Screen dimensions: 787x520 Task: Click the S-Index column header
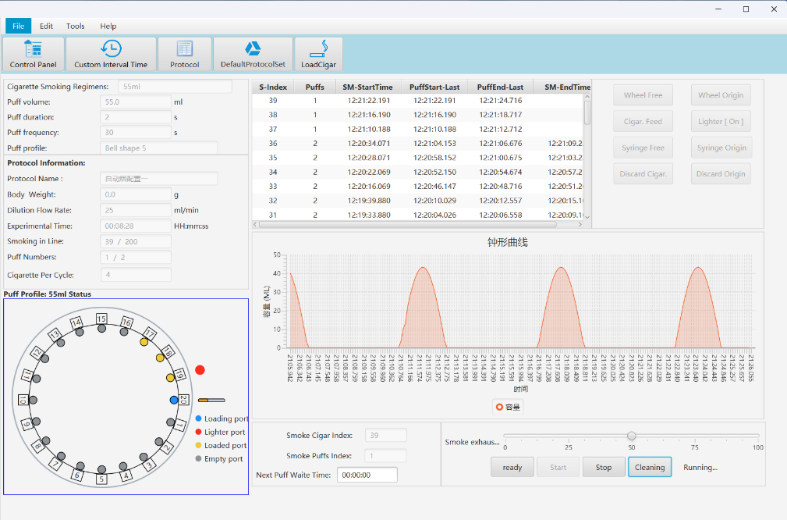point(272,87)
